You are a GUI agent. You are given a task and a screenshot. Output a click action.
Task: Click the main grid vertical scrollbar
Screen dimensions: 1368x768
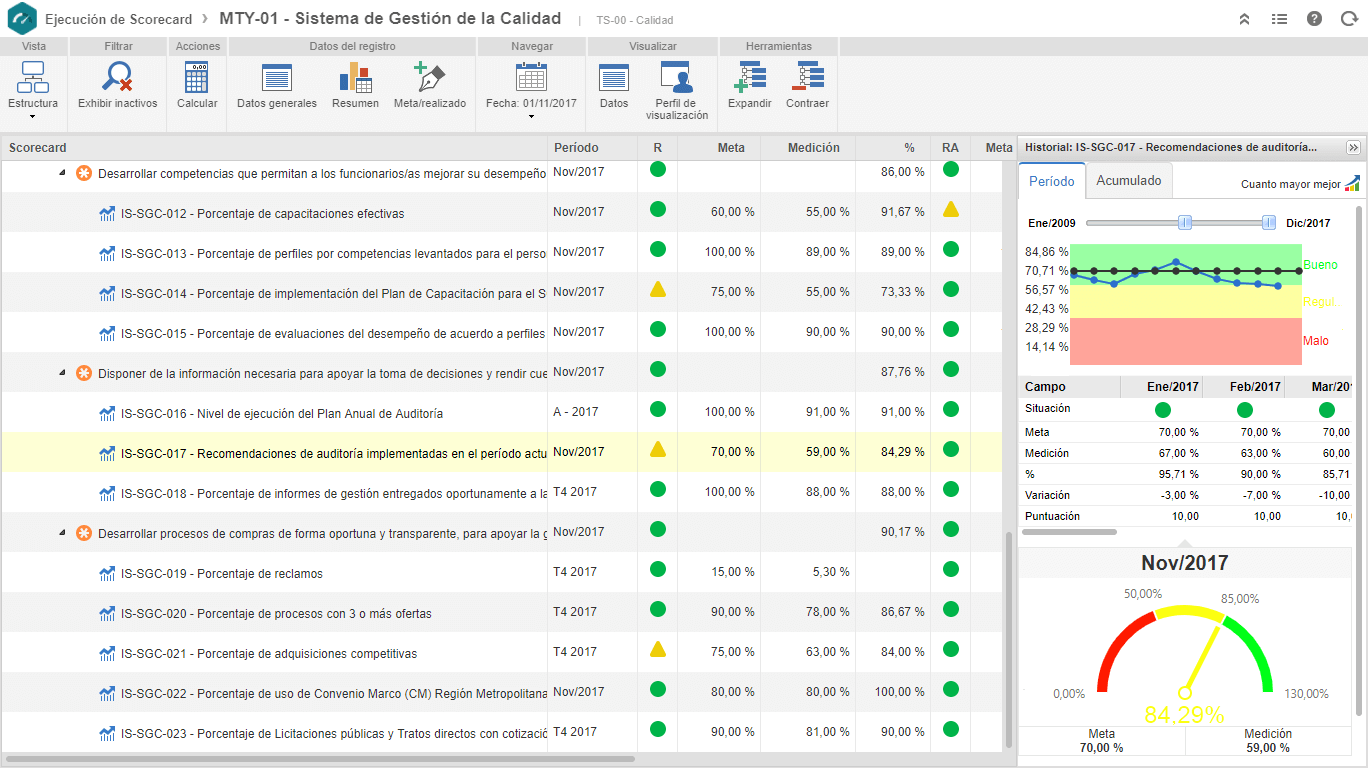coord(1008,640)
